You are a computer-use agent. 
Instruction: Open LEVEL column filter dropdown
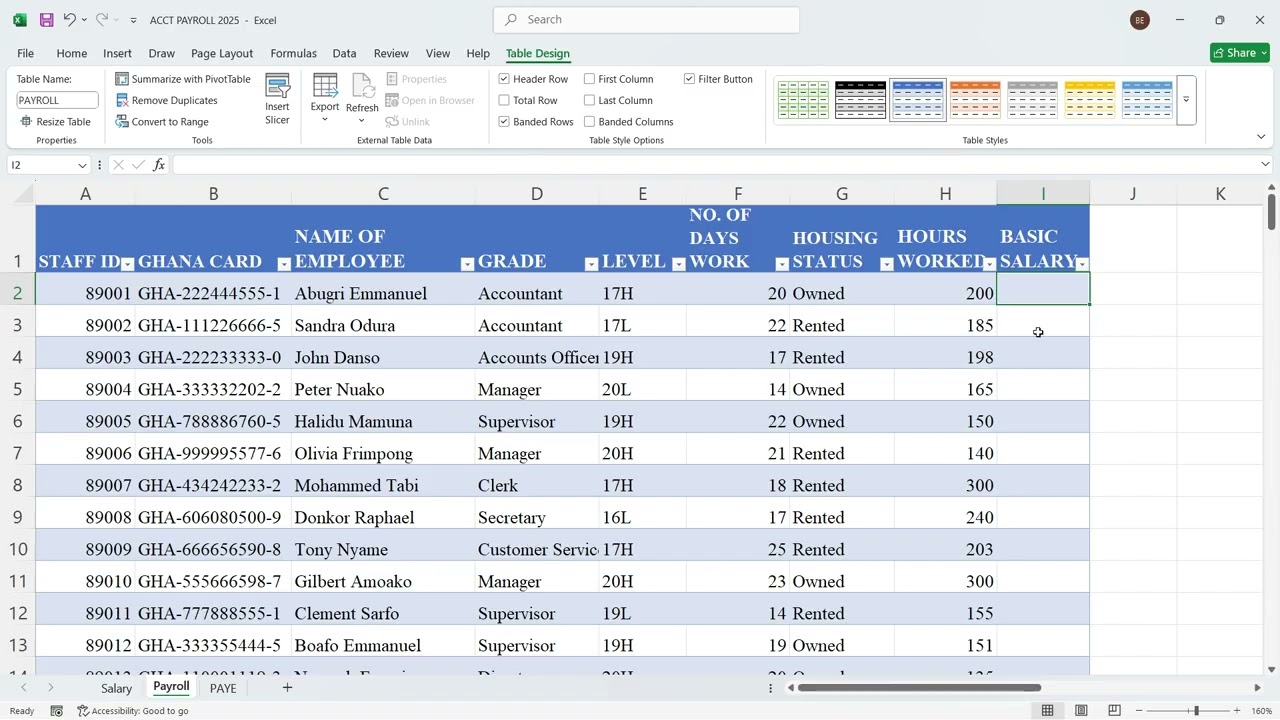click(x=679, y=264)
